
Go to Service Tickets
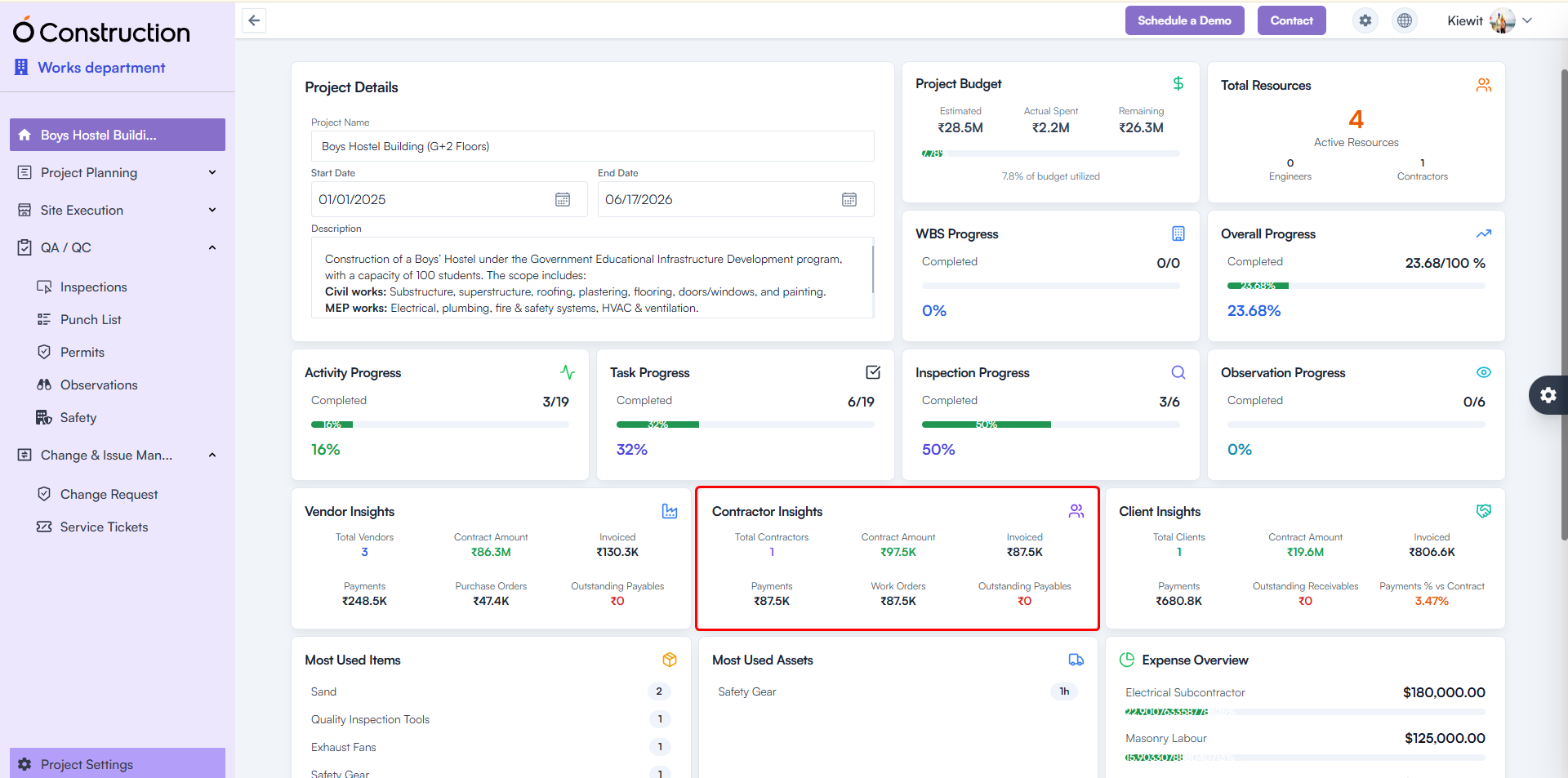103,527
